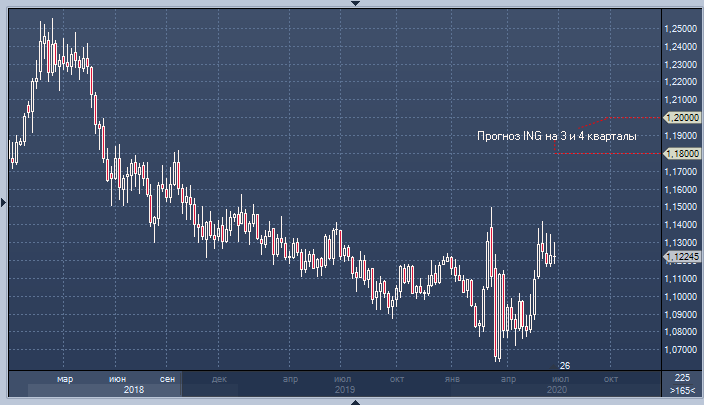704x405 pixels.
Task: Click the дек month label on time axis
Action: (x=219, y=377)
